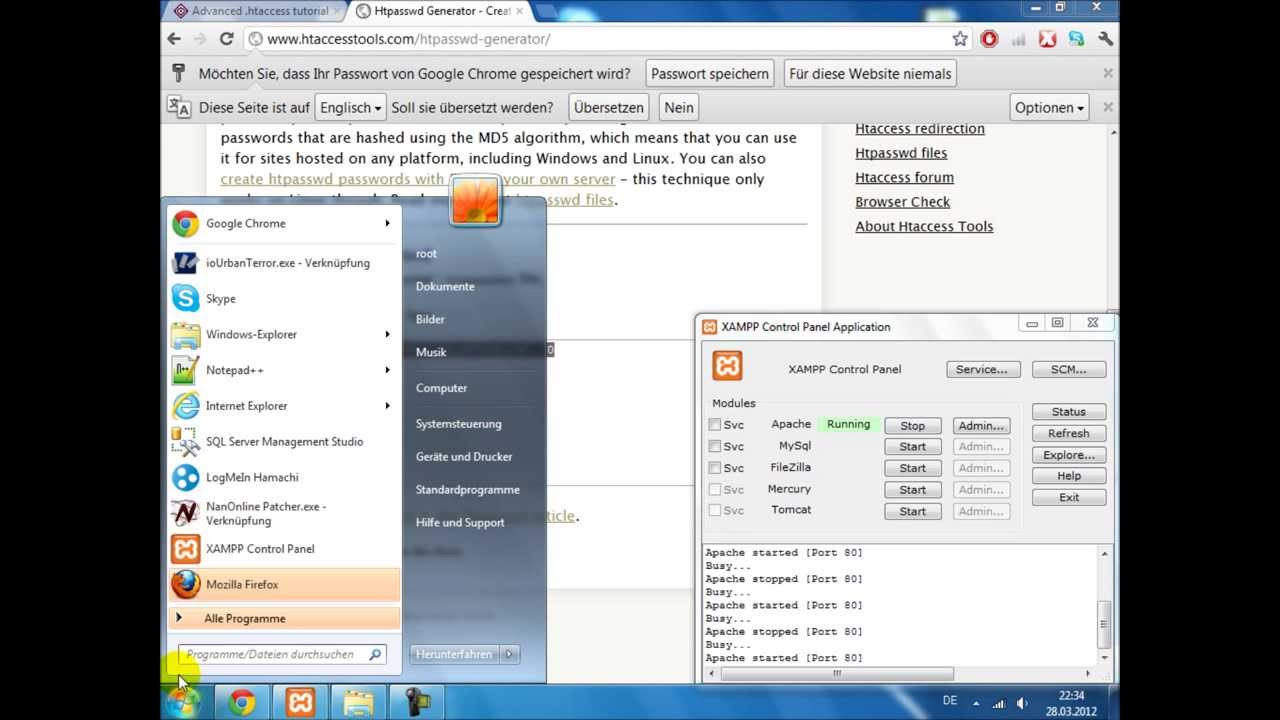
Task: Open Bilder in Start menu
Action: [430, 319]
